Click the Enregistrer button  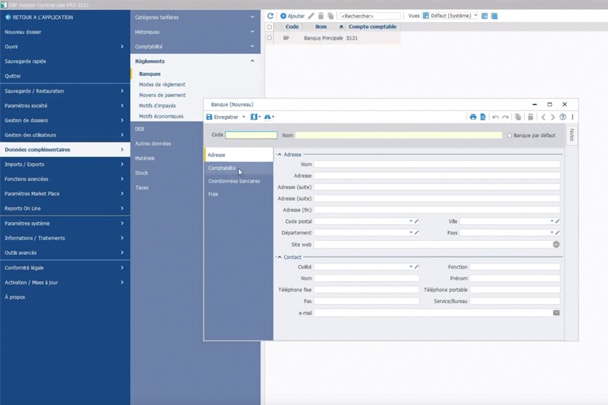tap(224, 117)
